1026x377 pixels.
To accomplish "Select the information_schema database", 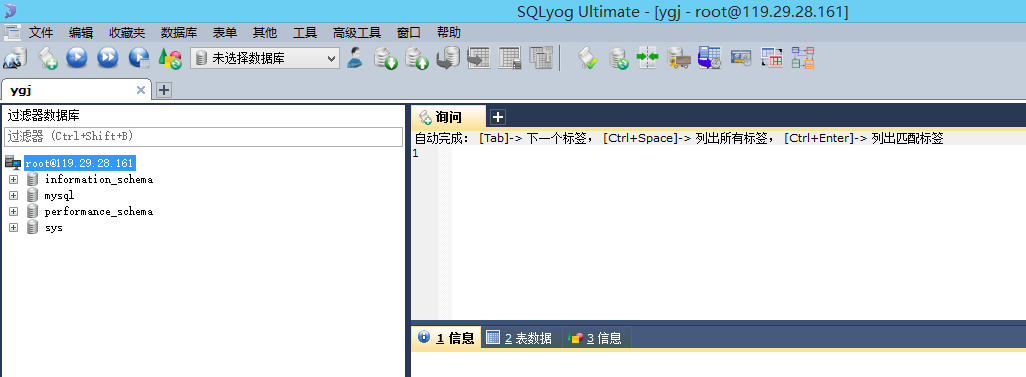I will (98, 179).
